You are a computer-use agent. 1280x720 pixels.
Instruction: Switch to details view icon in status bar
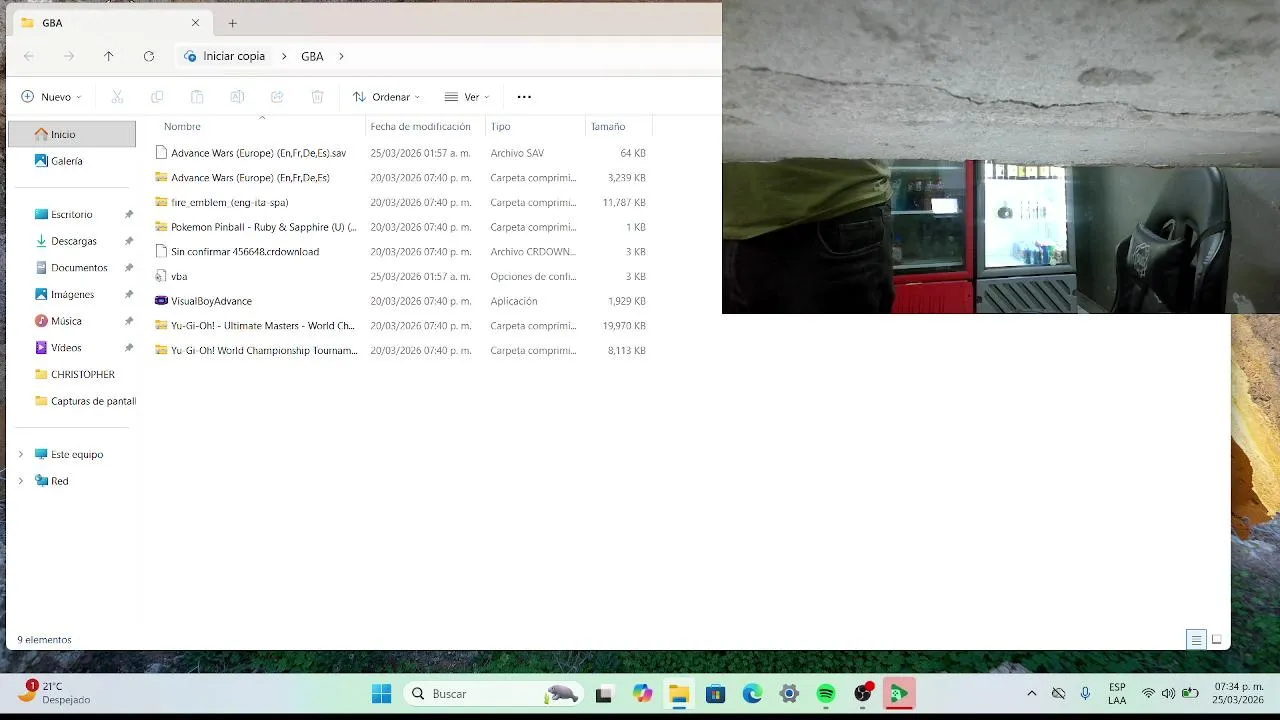1196,640
